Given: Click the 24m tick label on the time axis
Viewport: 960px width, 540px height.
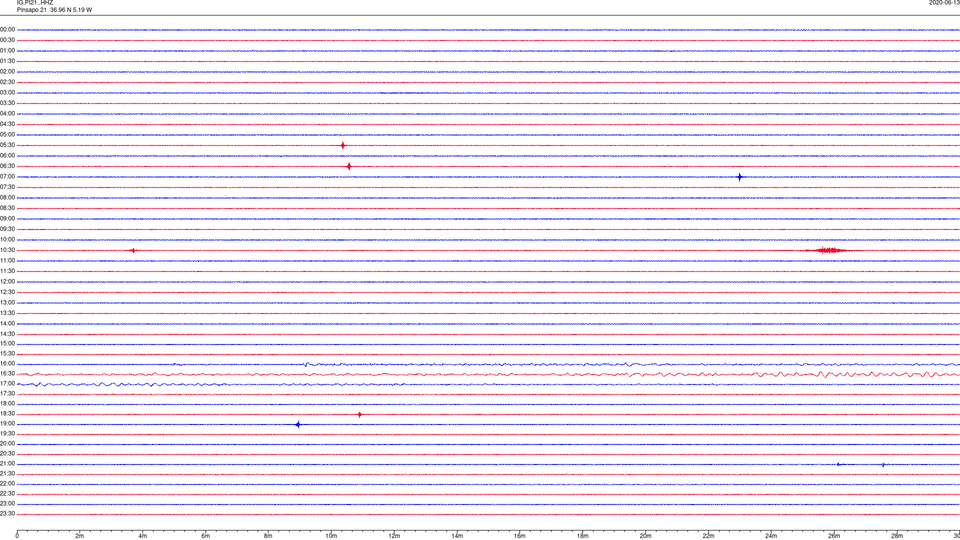Looking at the screenshot, I should tap(771, 536).
